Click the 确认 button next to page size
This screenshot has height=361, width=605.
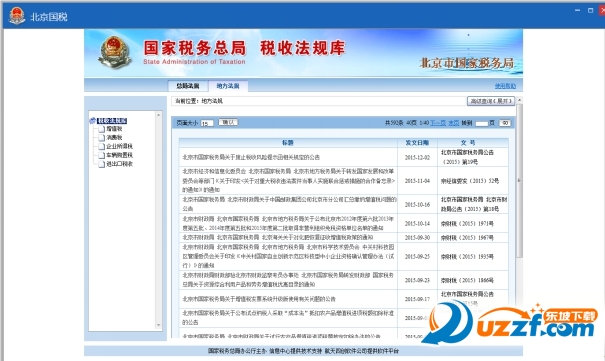pos(228,122)
